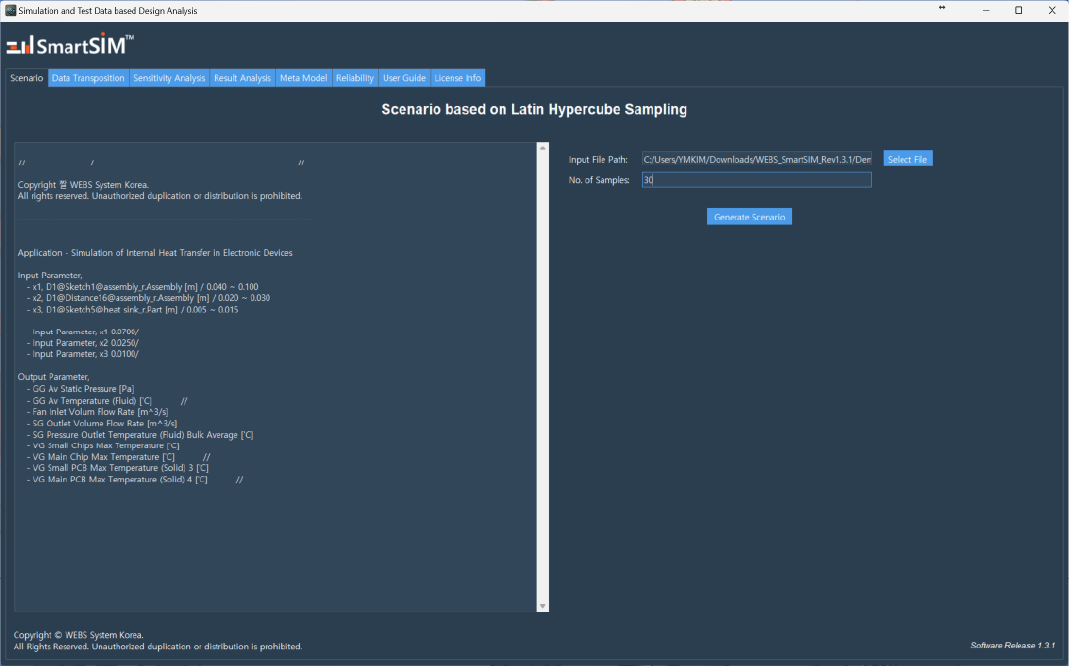Click 'VG Main PCB Max Temperature (Solid) 4'
The height and width of the screenshot is (667, 1069).
point(117,479)
